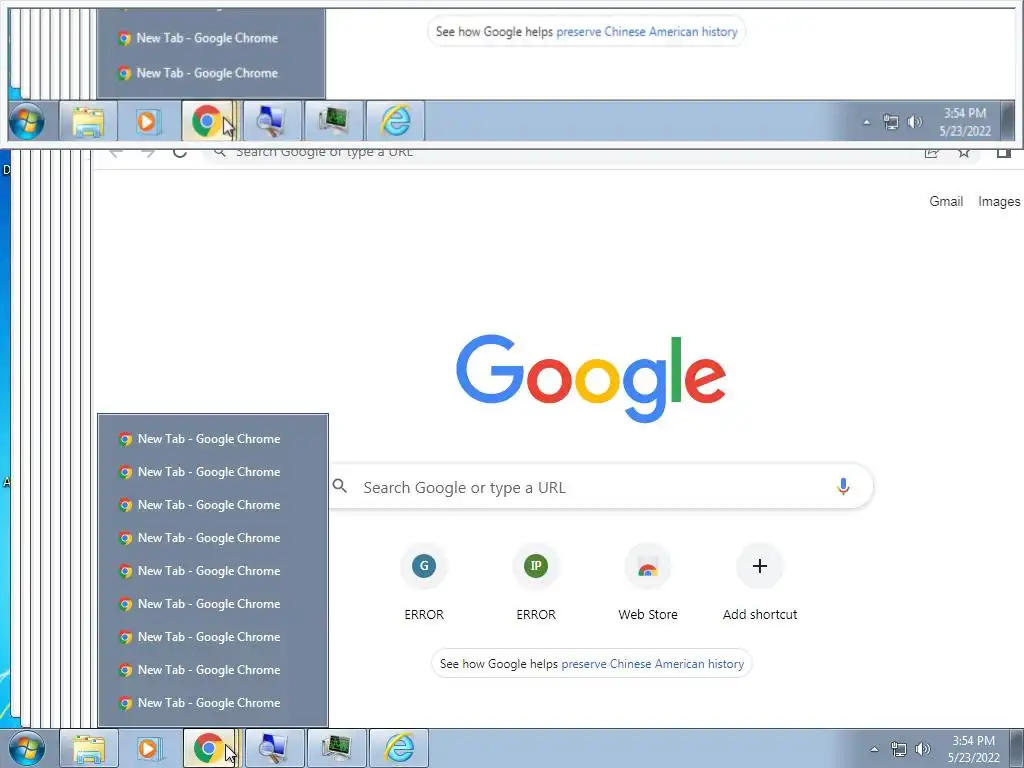This screenshot has height=768, width=1024.
Task: Click the magnified volume speaker icon at top
Action: (915, 121)
